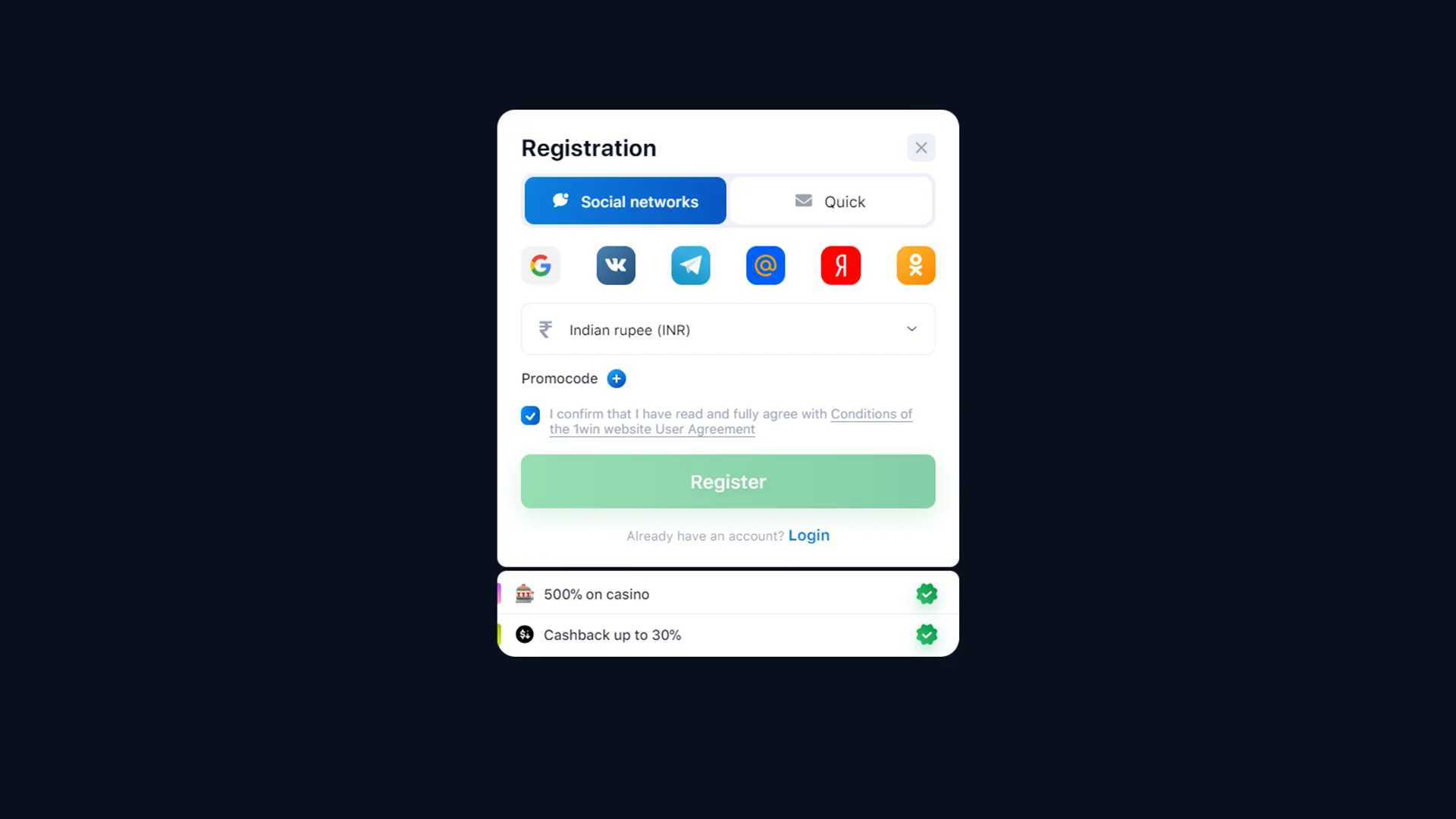The height and width of the screenshot is (819, 1456).
Task: Click the cashback bonus checkmark icon
Action: coord(927,634)
